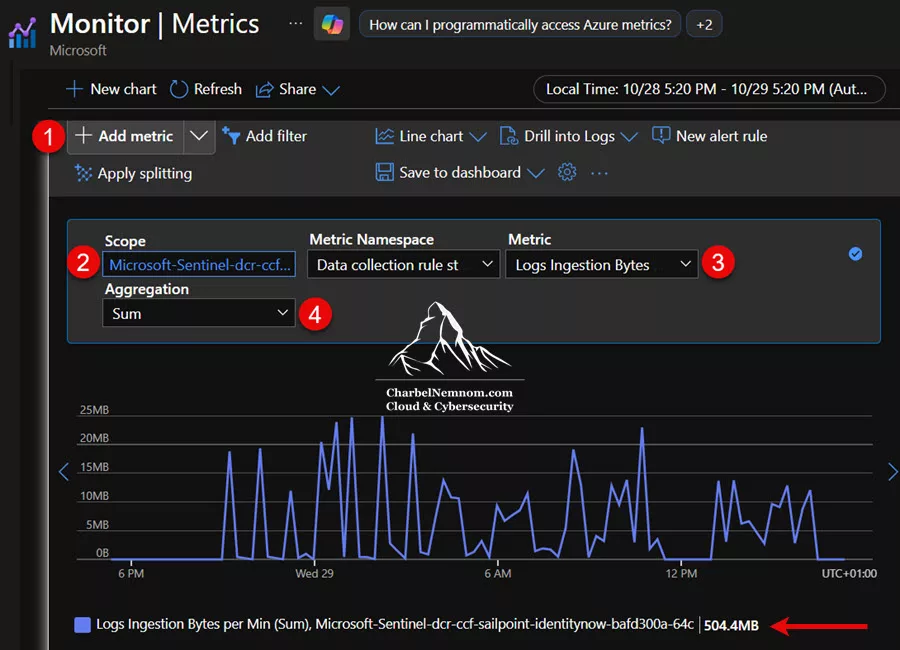Click the Logs Ingestion Bytes per Min legend text
The image size is (900, 650).
pyautogui.click(x=395, y=624)
